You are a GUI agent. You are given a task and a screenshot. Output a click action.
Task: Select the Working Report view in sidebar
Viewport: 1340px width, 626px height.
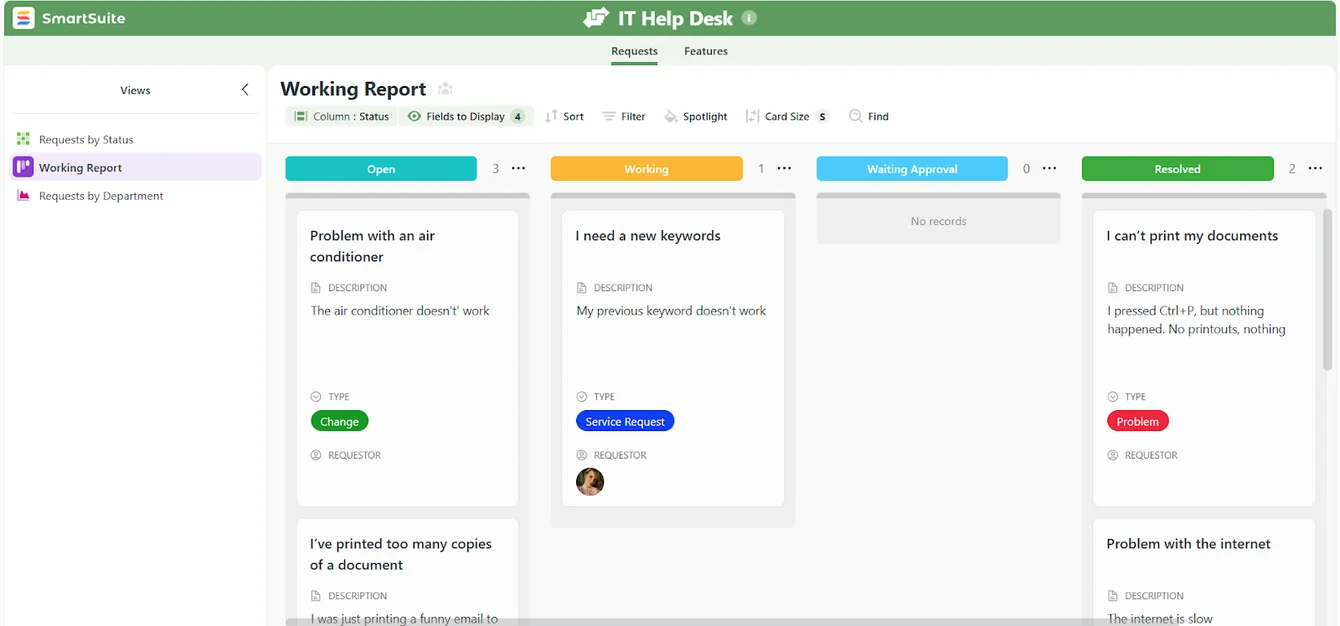pyautogui.click(x=136, y=167)
